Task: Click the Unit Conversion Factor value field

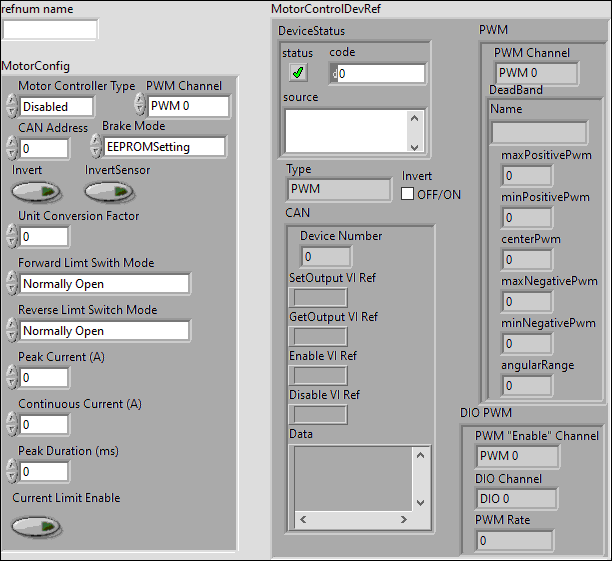Action: click(44, 237)
